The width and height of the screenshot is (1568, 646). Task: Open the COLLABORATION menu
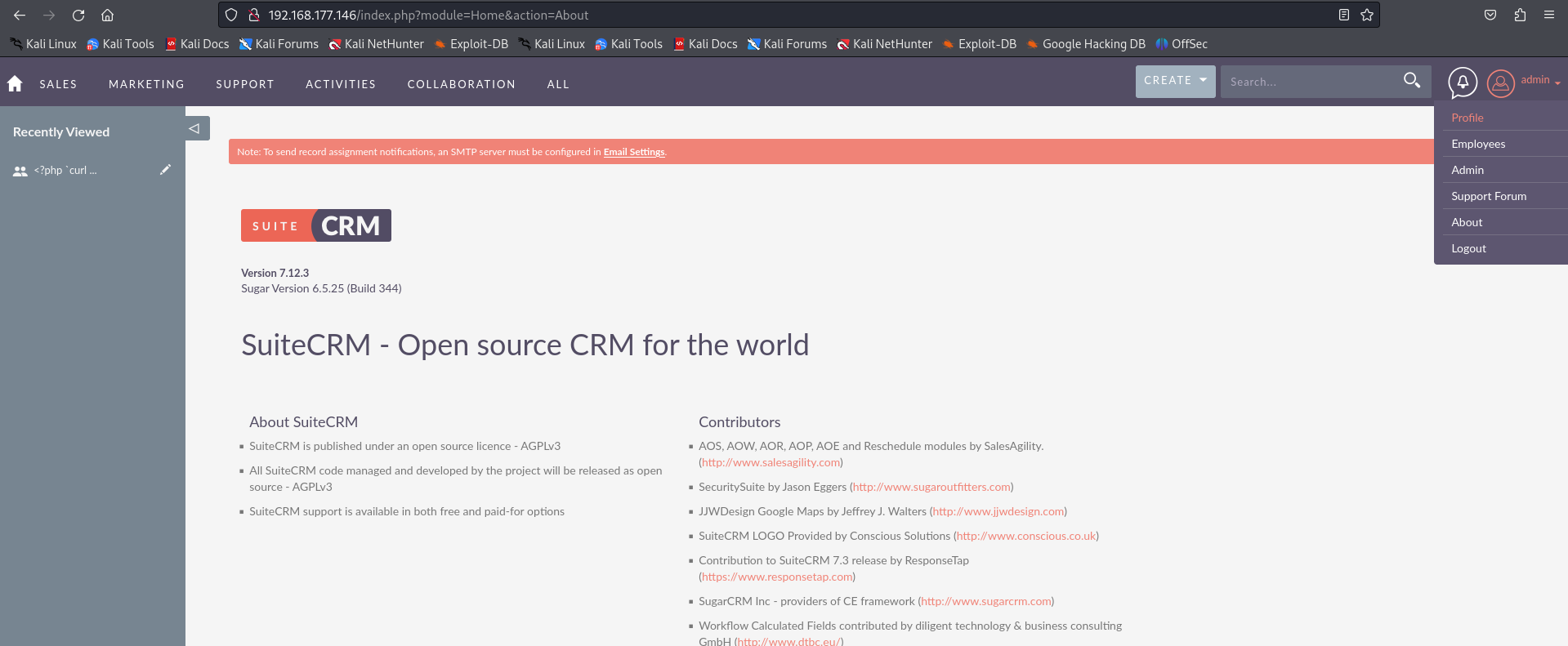tap(462, 84)
